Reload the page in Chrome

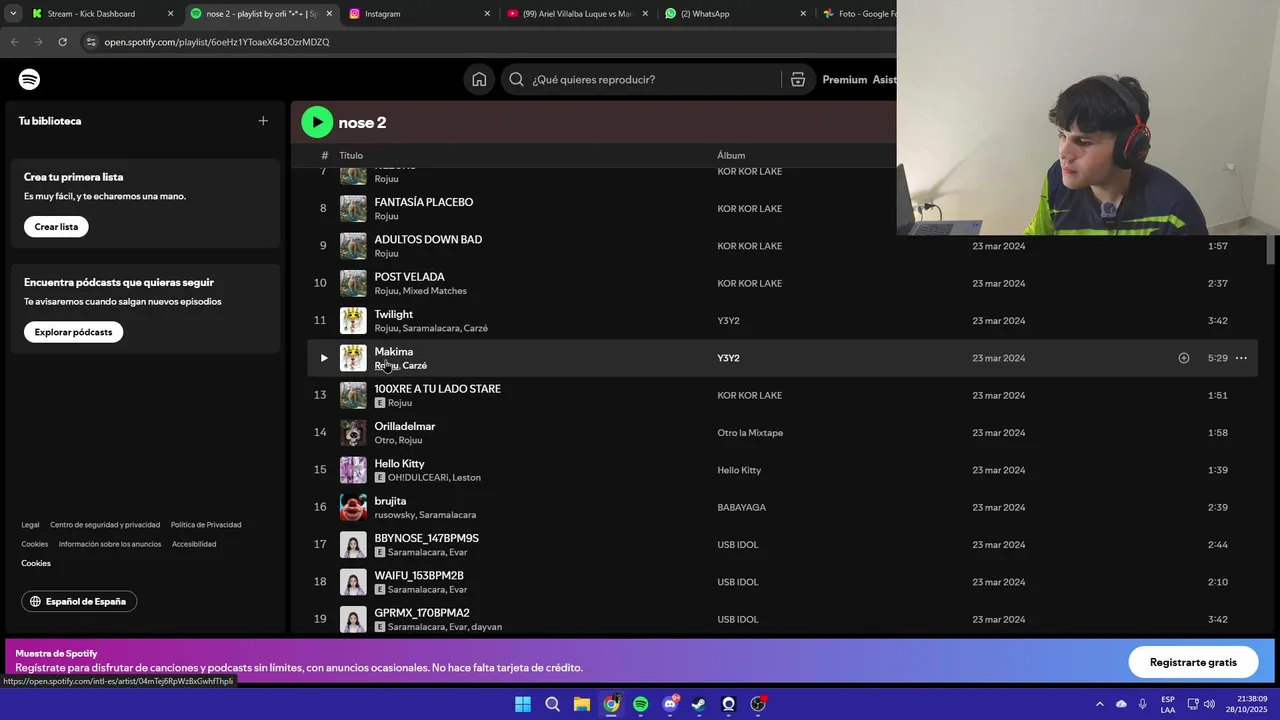(62, 42)
